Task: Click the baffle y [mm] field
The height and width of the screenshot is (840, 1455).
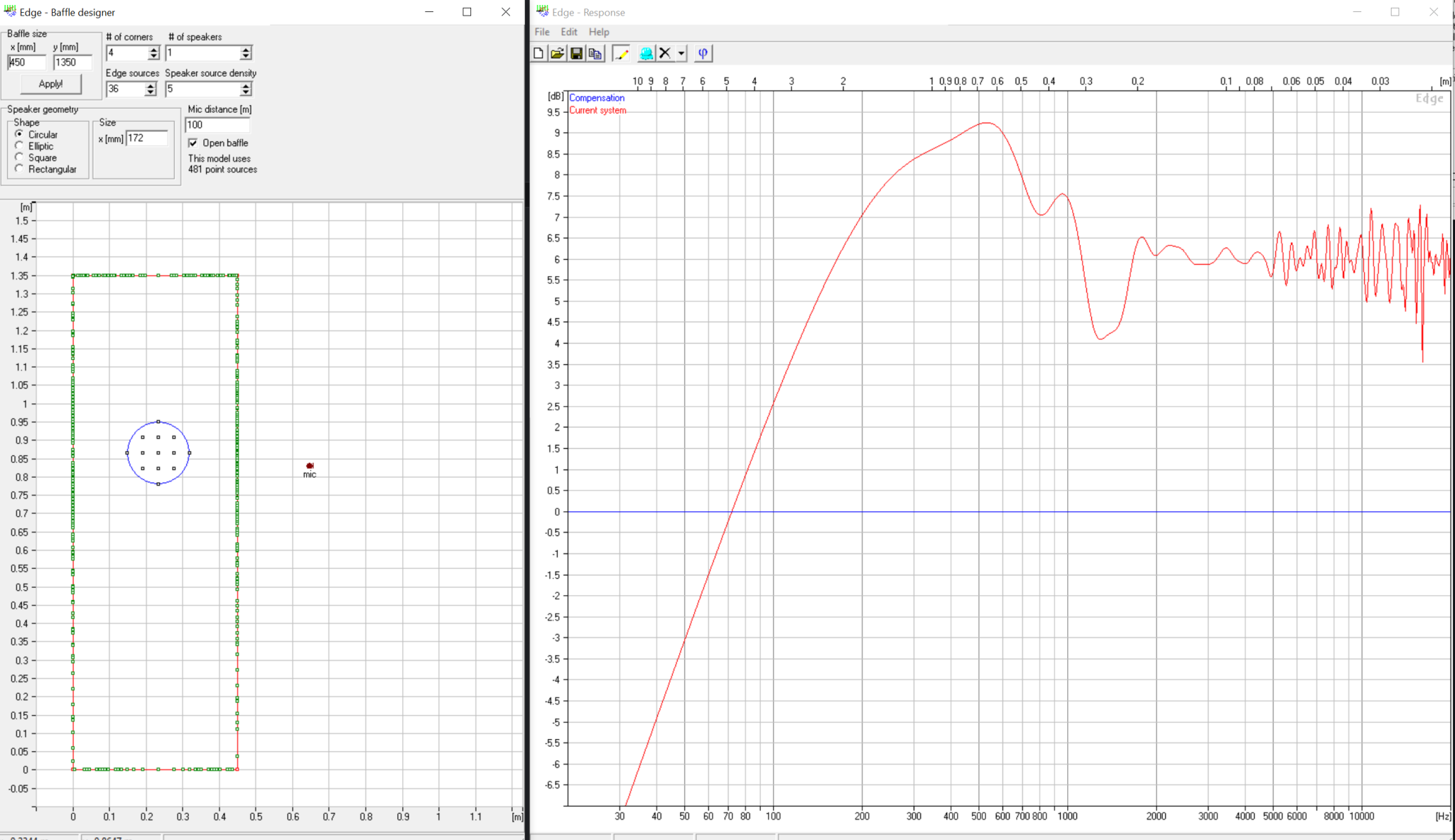Action: (x=72, y=62)
